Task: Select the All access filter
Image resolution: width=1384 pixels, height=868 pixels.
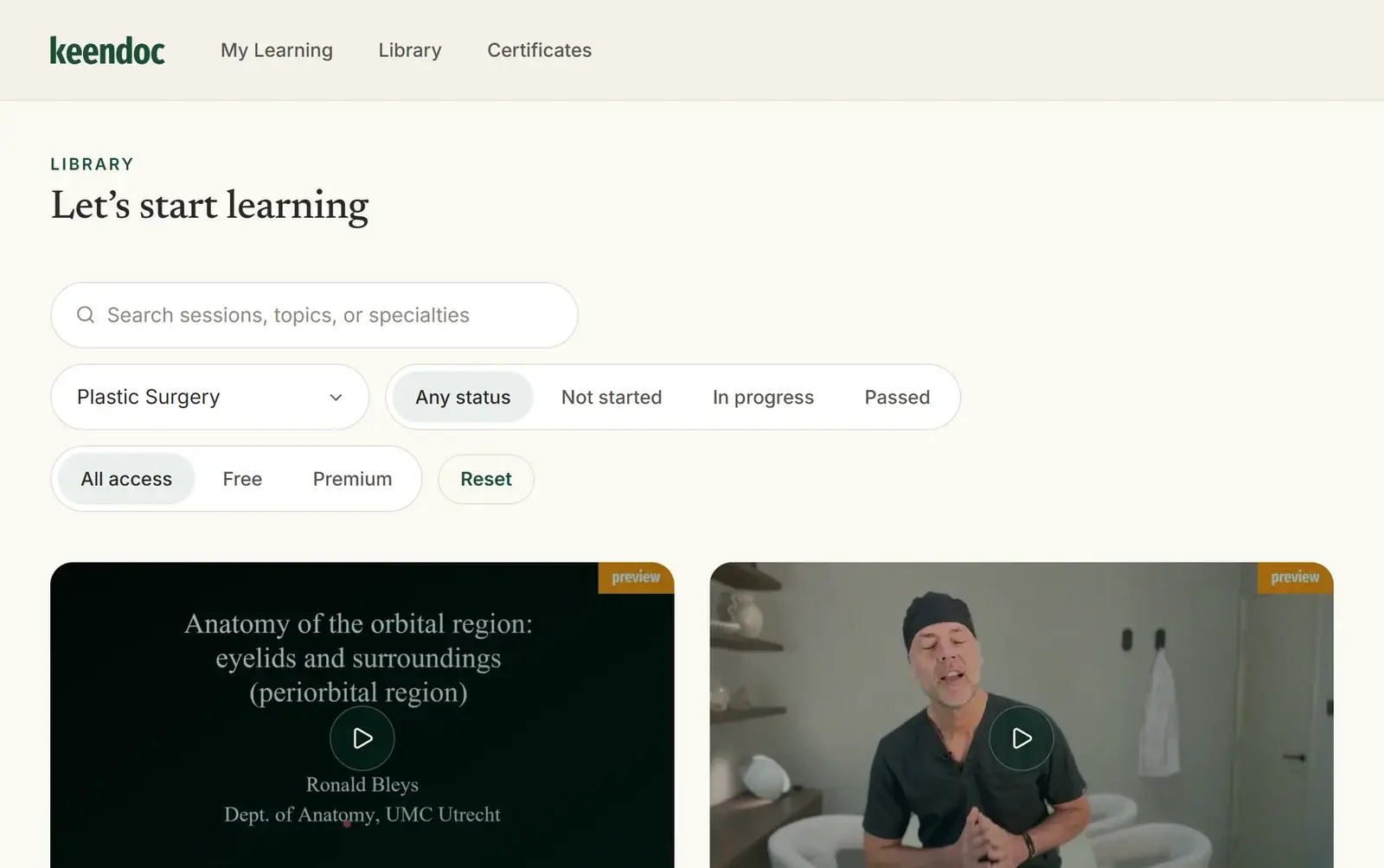Action: [x=126, y=479]
